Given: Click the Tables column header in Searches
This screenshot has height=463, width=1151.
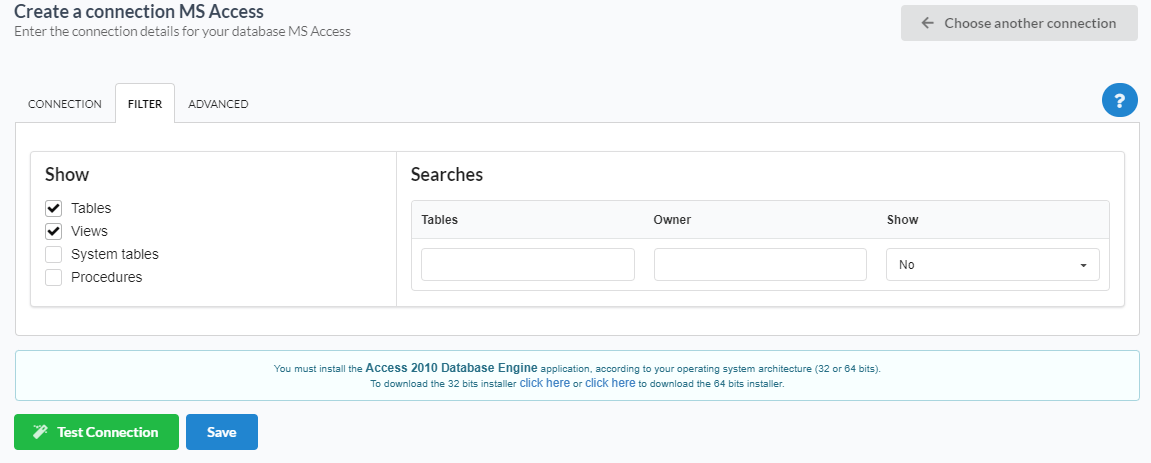Looking at the screenshot, I should click(x=440, y=219).
